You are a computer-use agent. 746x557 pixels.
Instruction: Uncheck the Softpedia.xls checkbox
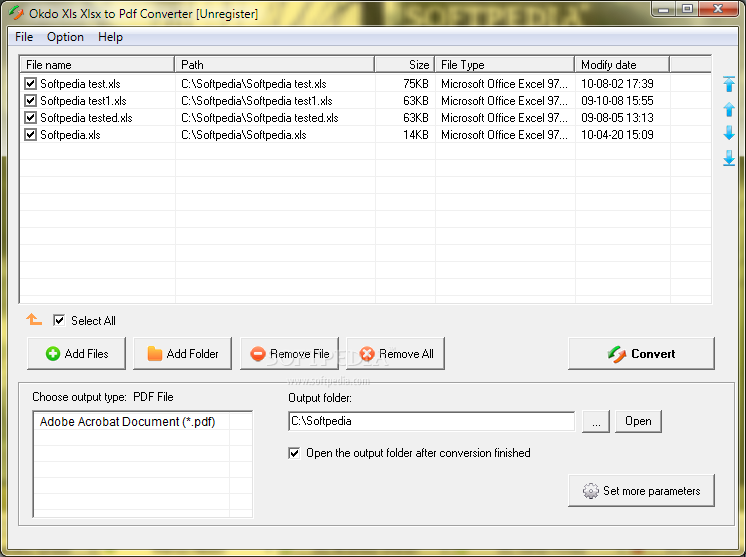[30, 135]
